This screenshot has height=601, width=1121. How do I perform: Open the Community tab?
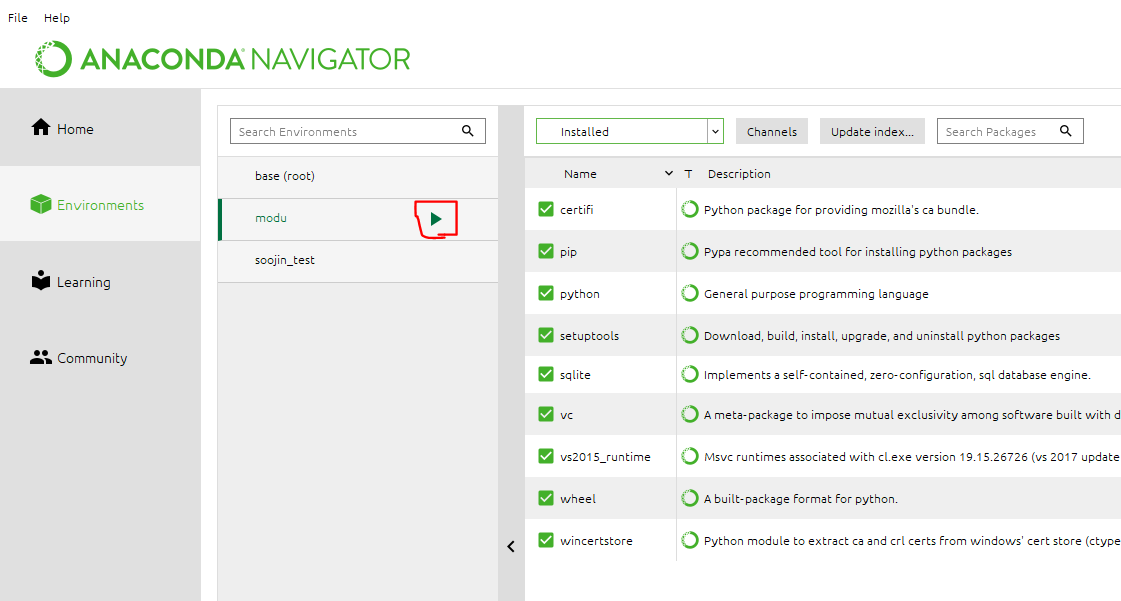click(x=100, y=357)
